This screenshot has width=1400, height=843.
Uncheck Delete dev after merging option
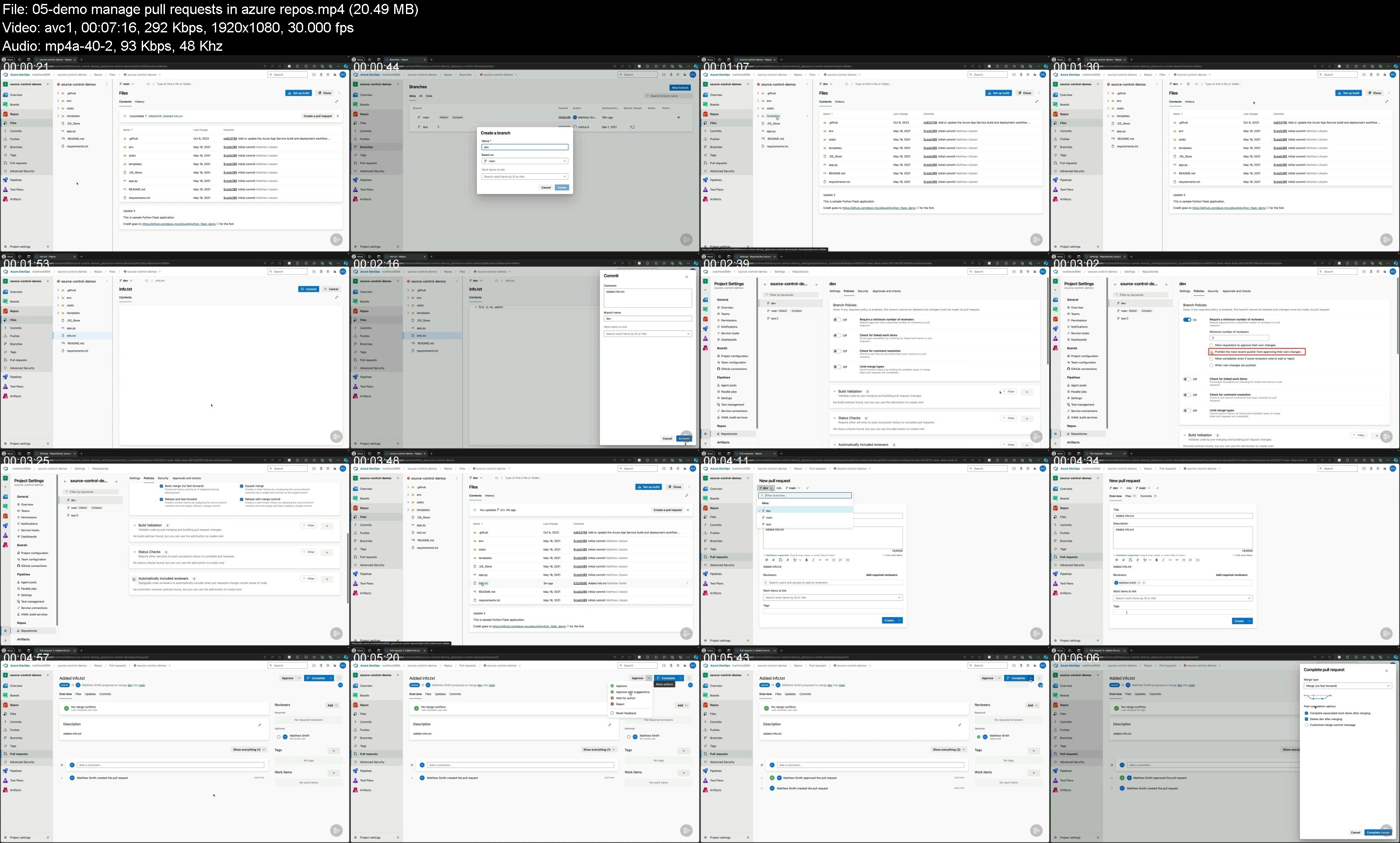point(1306,719)
